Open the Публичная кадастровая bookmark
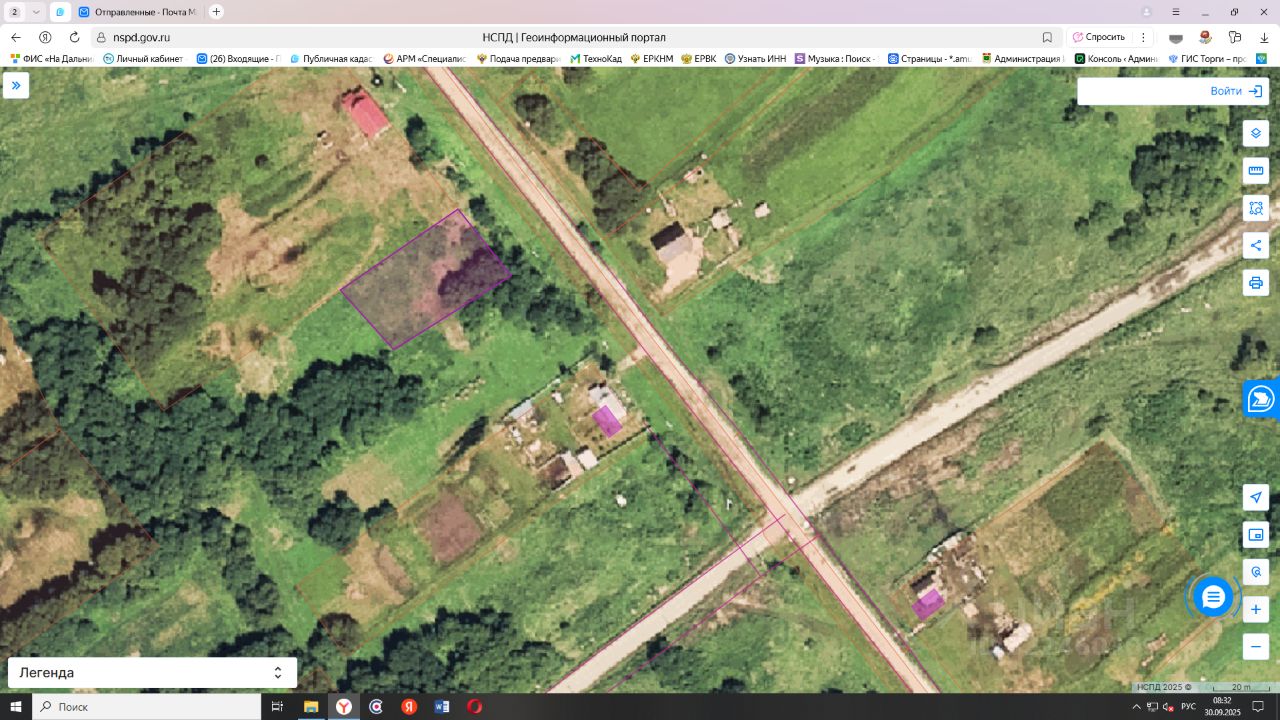Viewport: 1280px width, 720px height. point(332,59)
